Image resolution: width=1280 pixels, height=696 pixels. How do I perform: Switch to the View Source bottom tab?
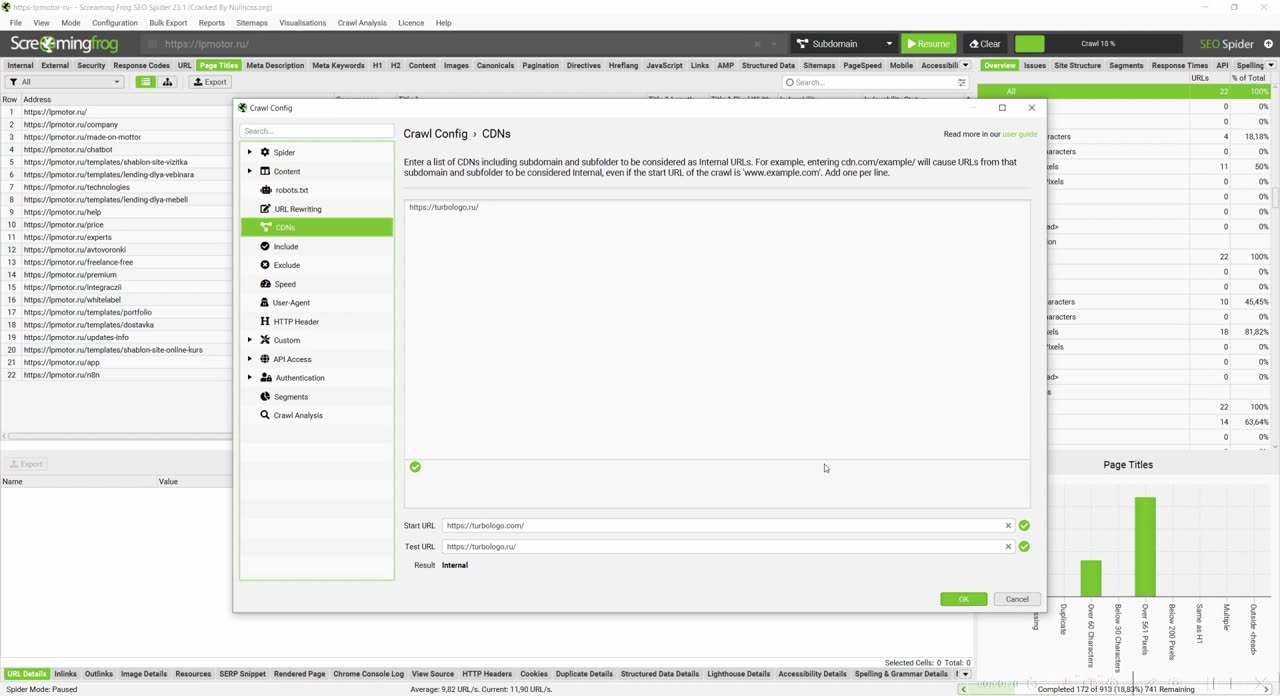coord(432,674)
